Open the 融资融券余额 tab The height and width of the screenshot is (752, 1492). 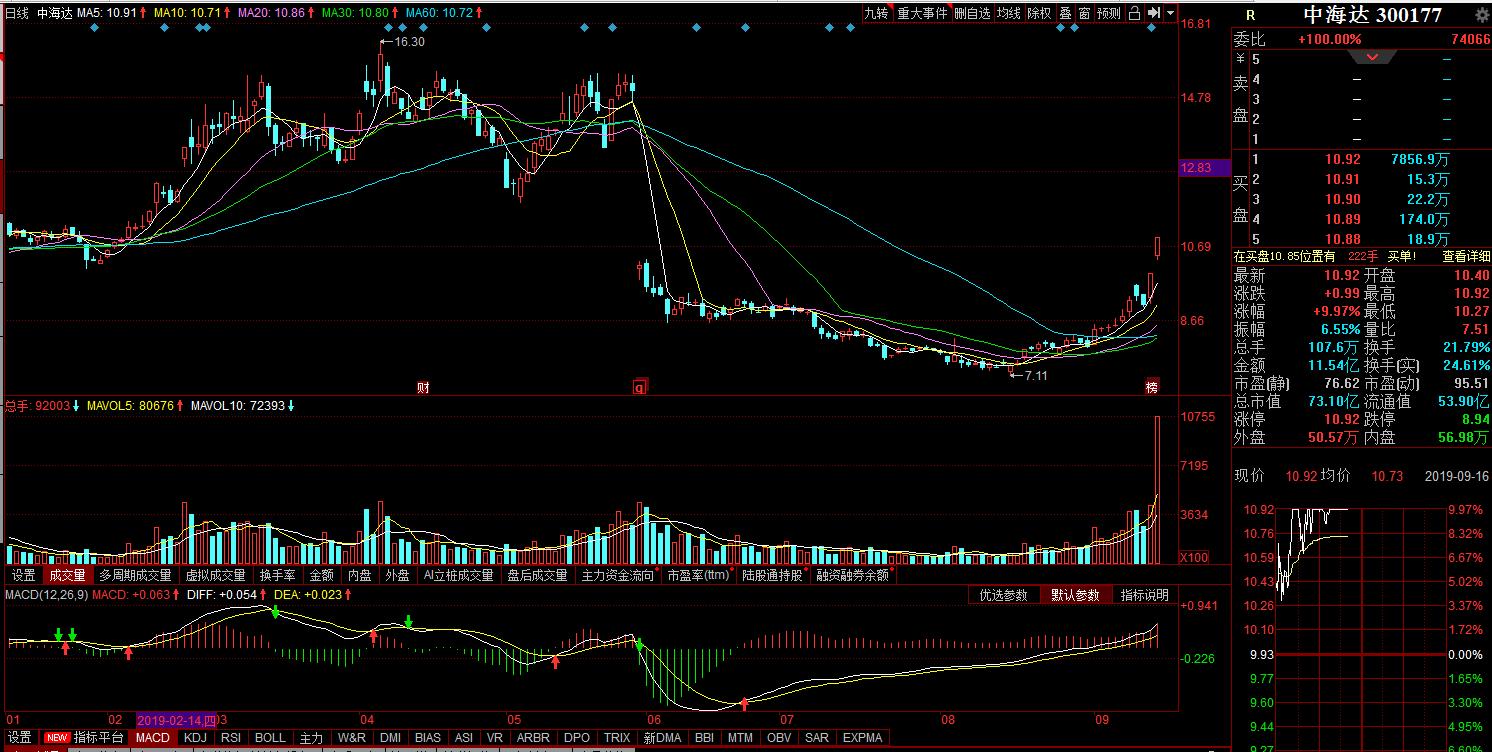(852, 575)
